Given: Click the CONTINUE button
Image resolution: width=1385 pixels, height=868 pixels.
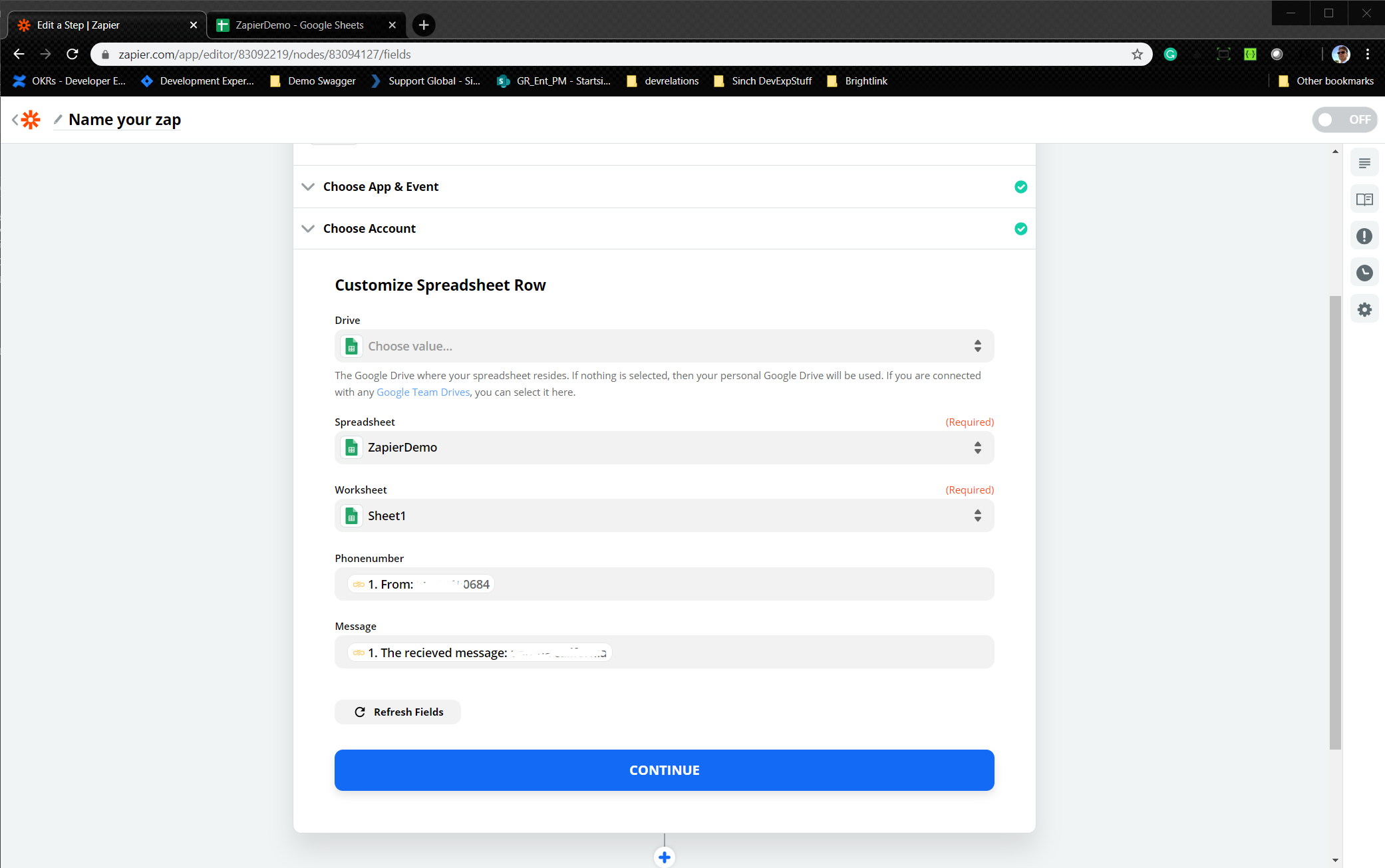Looking at the screenshot, I should coord(664,770).
